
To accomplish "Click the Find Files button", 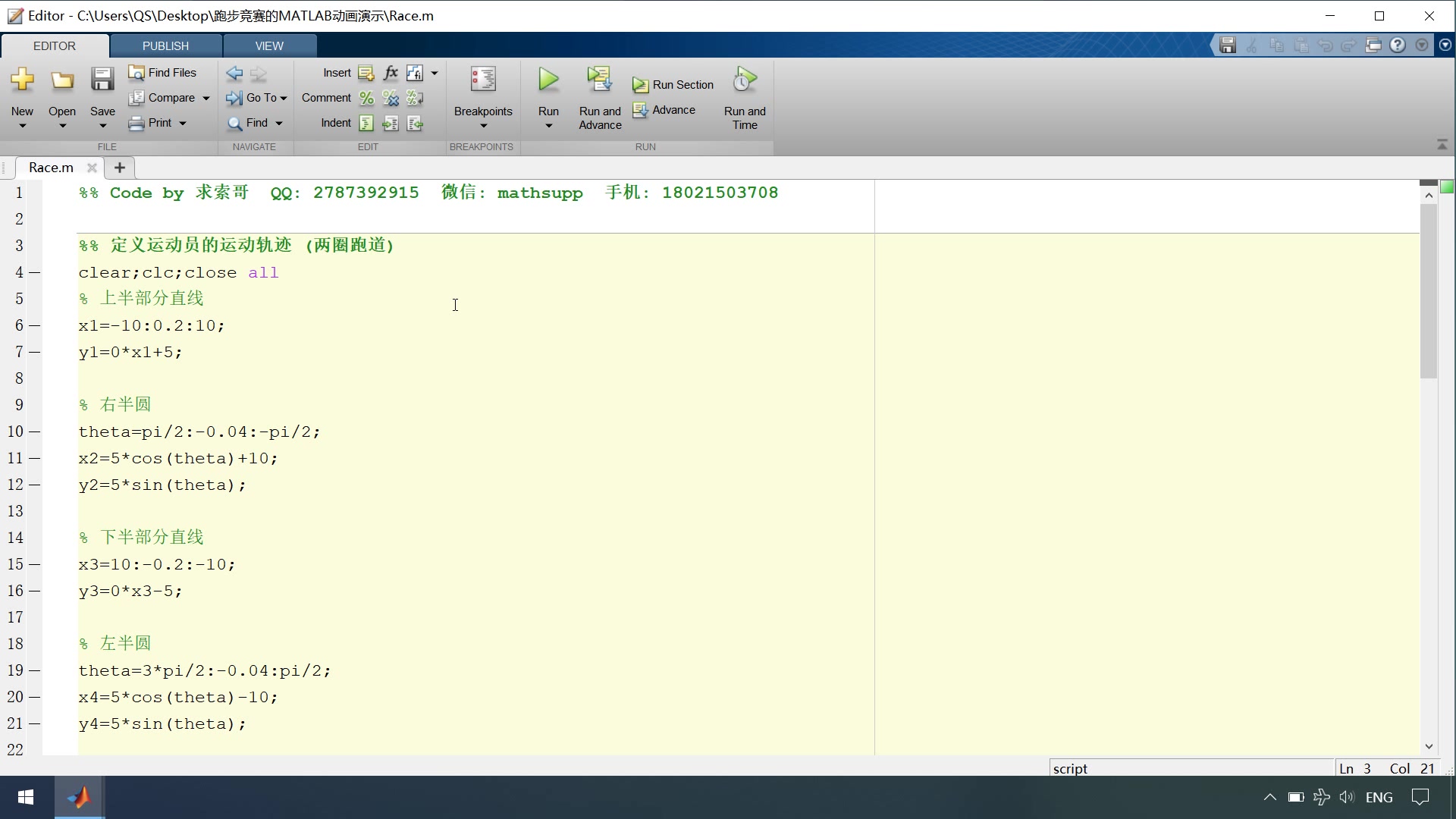I will pos(162,73).
